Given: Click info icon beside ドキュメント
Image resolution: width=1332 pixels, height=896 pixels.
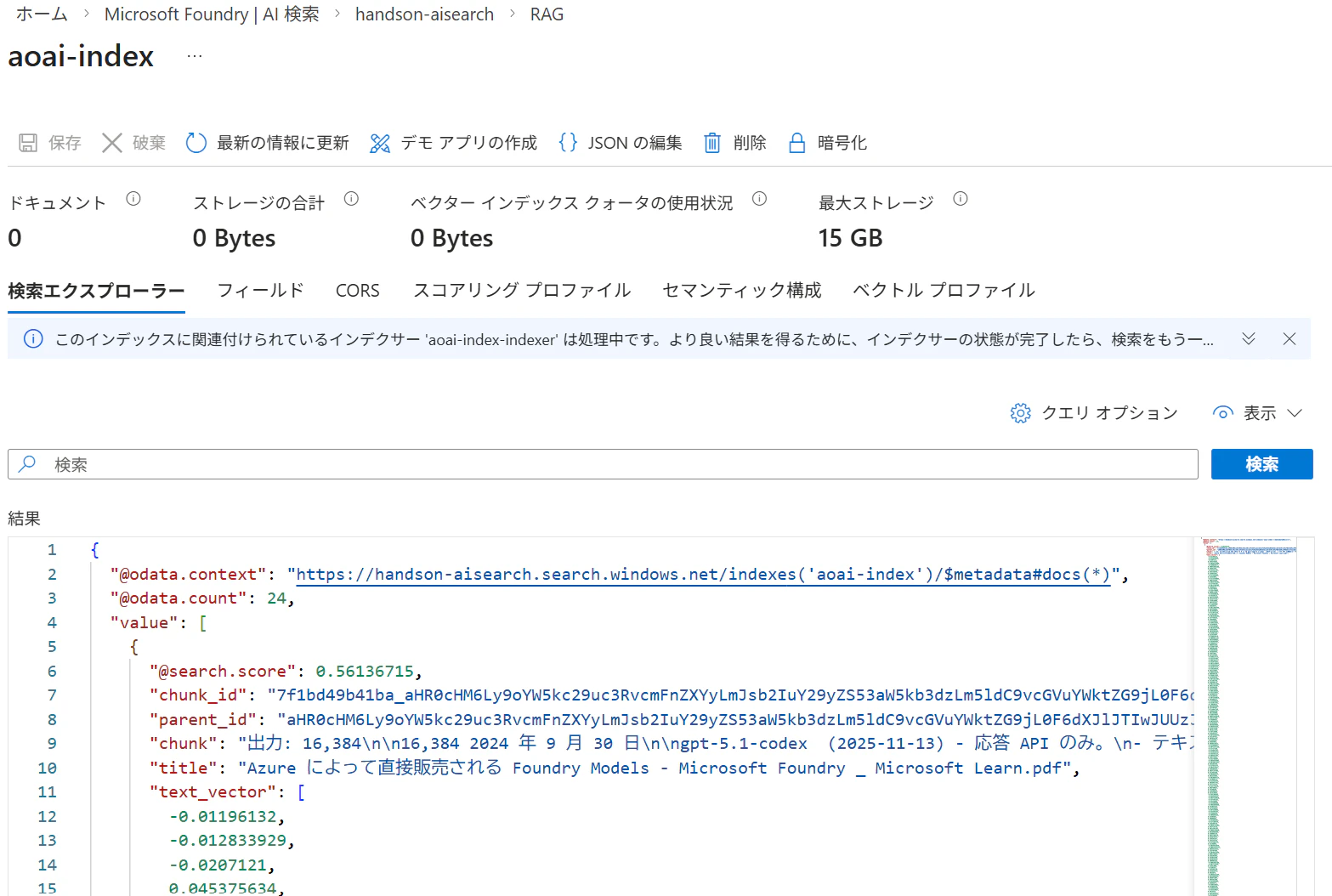Looking at the screenshot, I should click(x=133, y=199).
